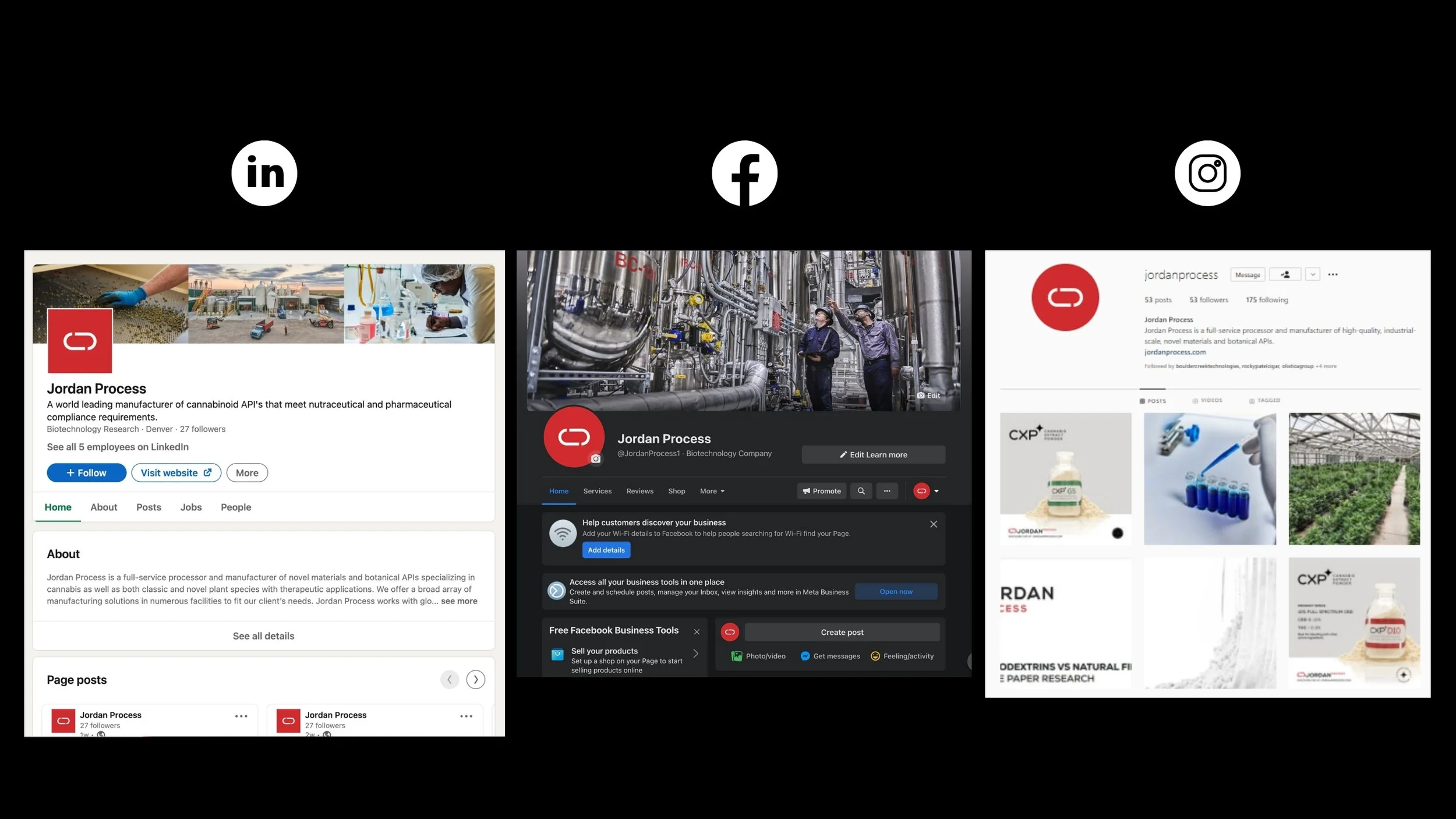Image resolution: width=1456 pixels, height=819 pixels.
Task: Open the white powder post thumbnail
Action: pyautogui.click(x=1210, y=623)
